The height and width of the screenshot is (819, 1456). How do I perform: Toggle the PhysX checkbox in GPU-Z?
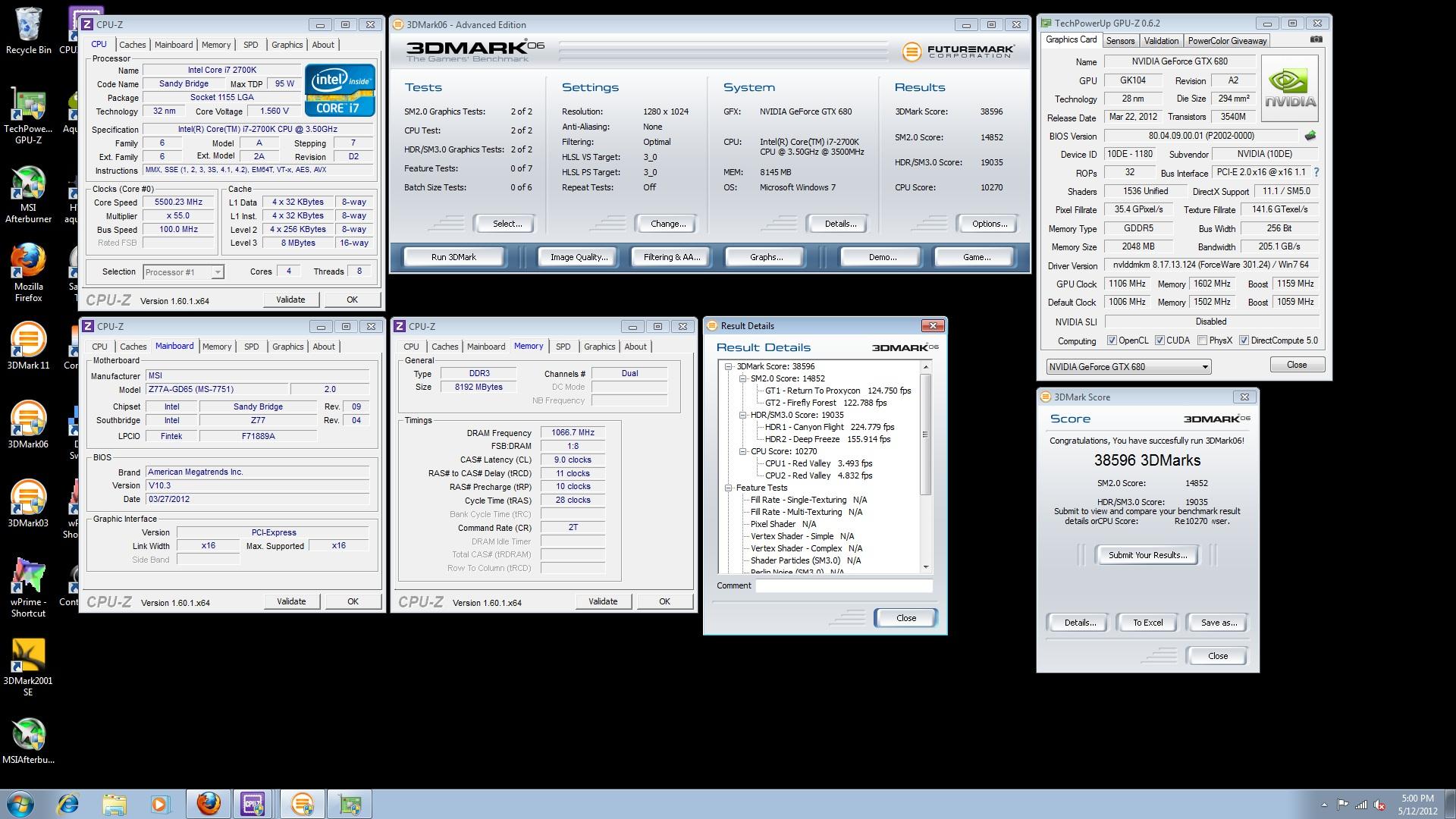pyautogui.click(x=1202, y=340)
